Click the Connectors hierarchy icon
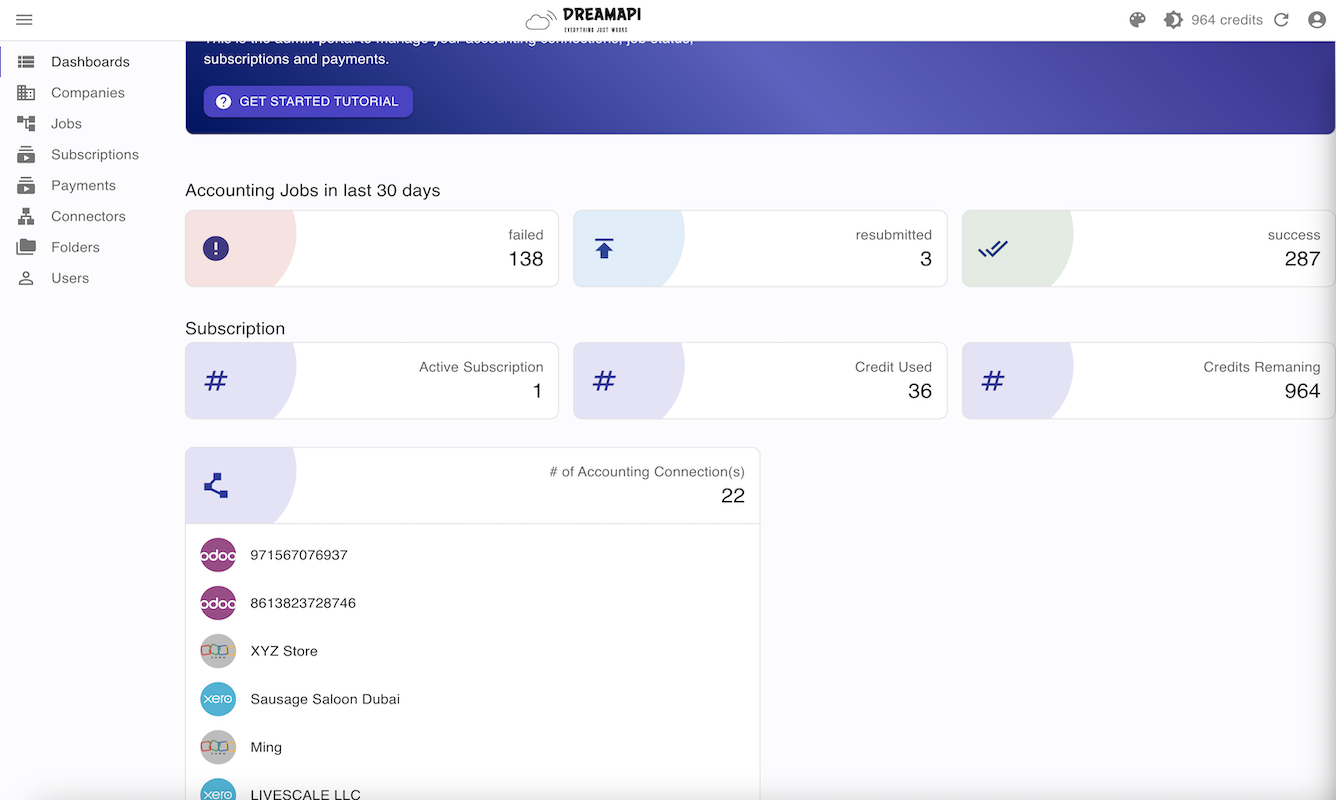Viewport: 1336px width, 800px height. coord(26,217)
